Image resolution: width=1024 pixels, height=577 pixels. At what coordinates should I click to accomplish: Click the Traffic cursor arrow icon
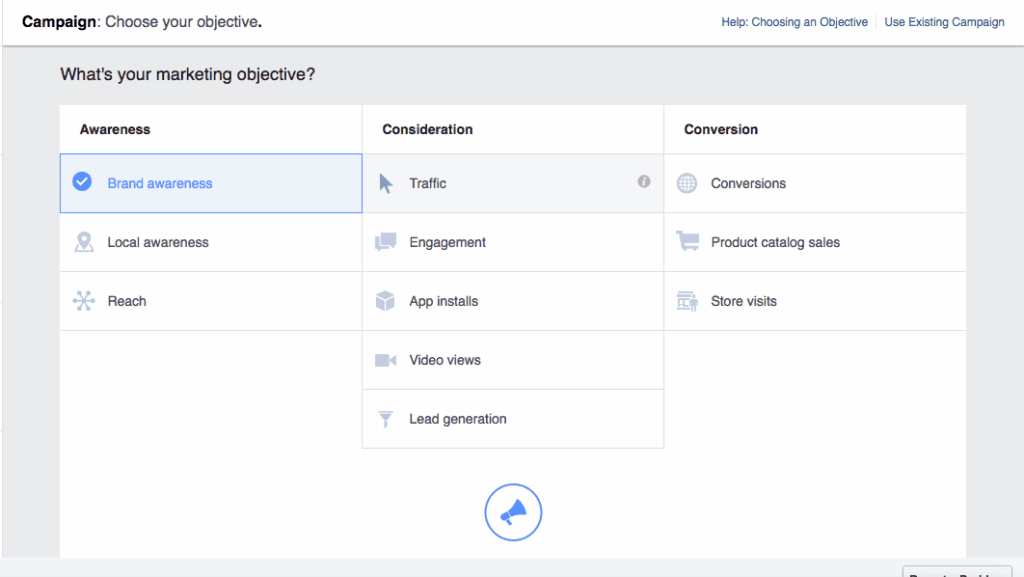click(386, 184)
